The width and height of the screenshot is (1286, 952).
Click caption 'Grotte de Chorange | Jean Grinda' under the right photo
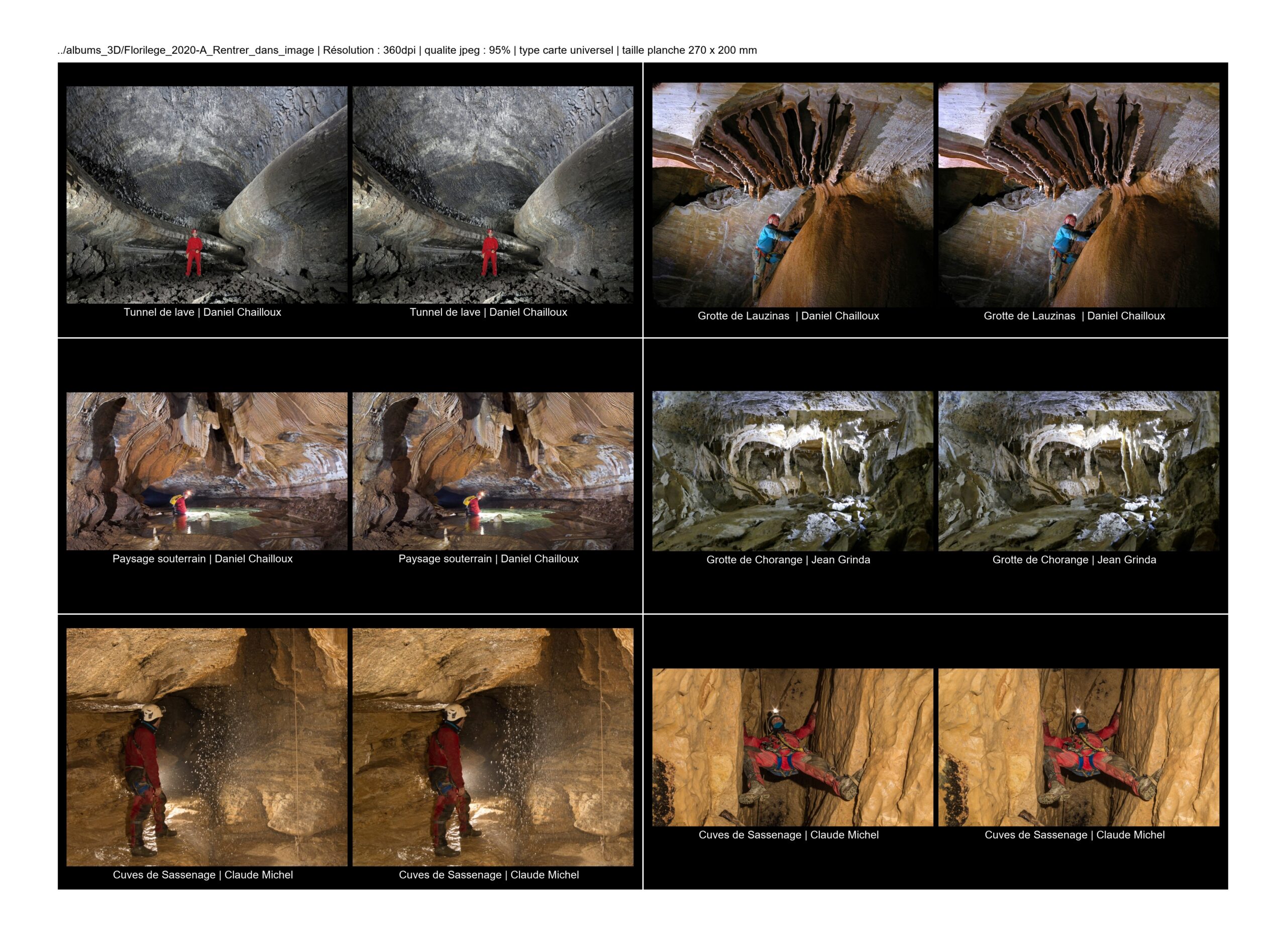point(1074,559)
